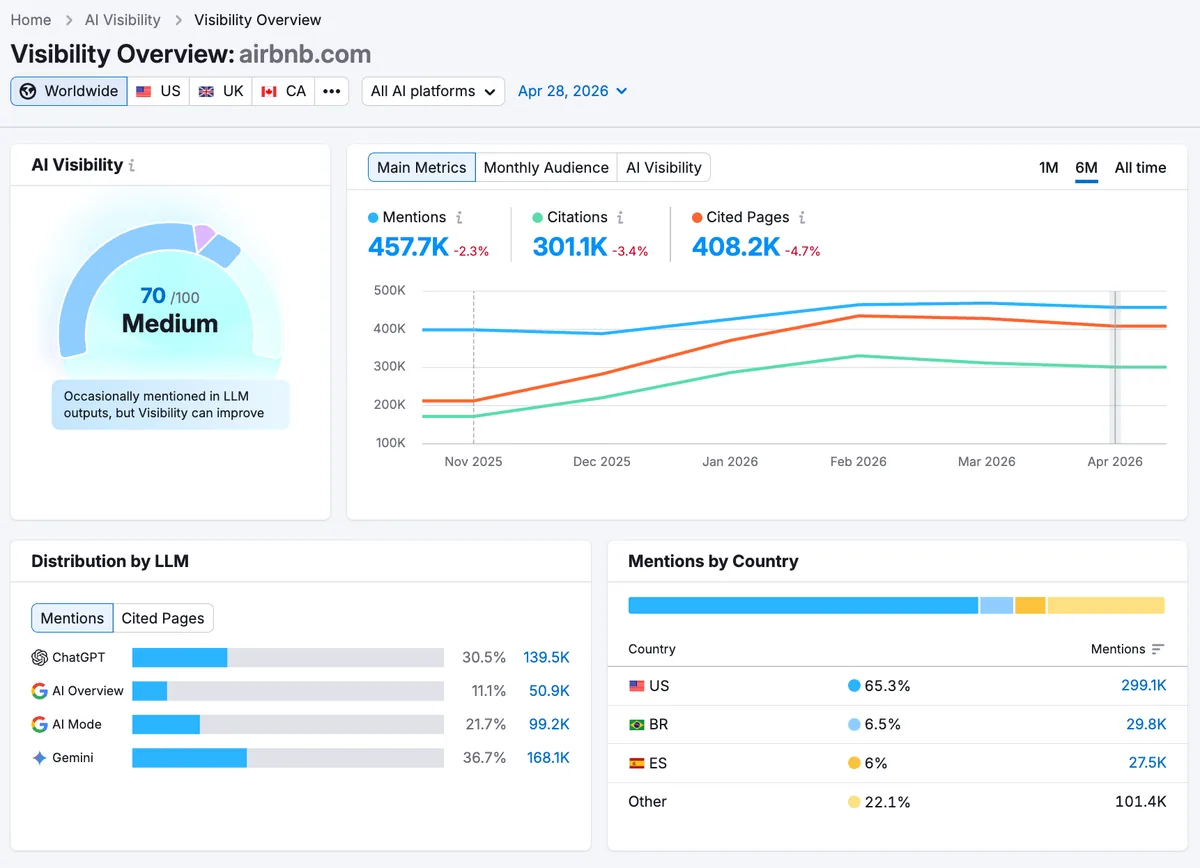
Task: Click the AI Visibility score gauge
Action: 170,290
